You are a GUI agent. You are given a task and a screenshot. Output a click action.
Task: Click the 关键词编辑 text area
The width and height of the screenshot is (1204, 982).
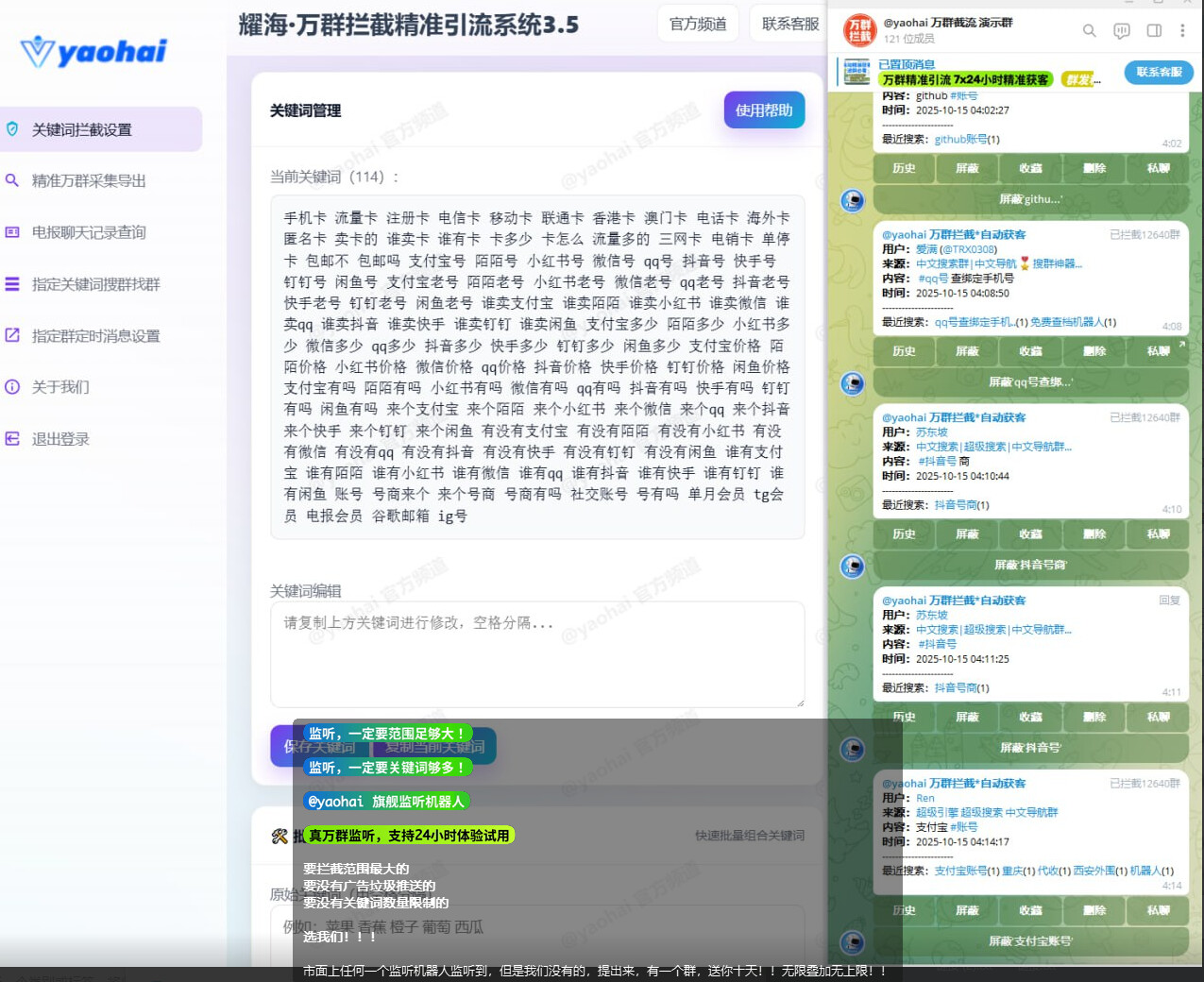point(536,653)
